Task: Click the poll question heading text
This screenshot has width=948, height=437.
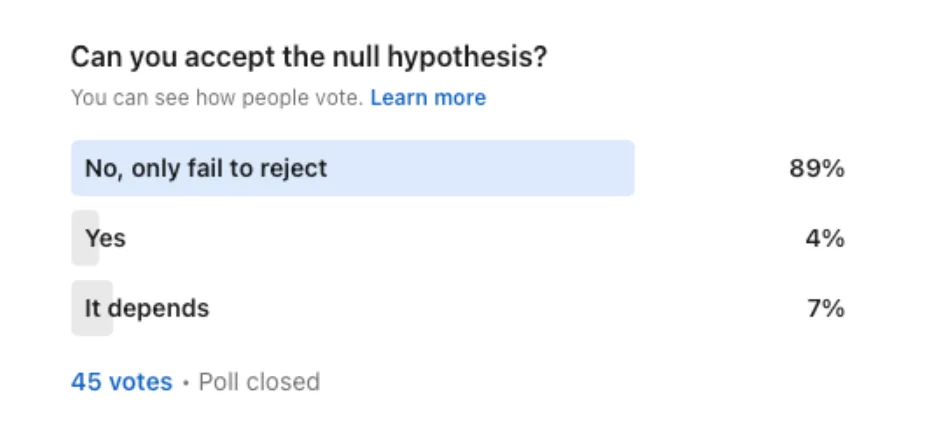Action: tap(309, 58)
